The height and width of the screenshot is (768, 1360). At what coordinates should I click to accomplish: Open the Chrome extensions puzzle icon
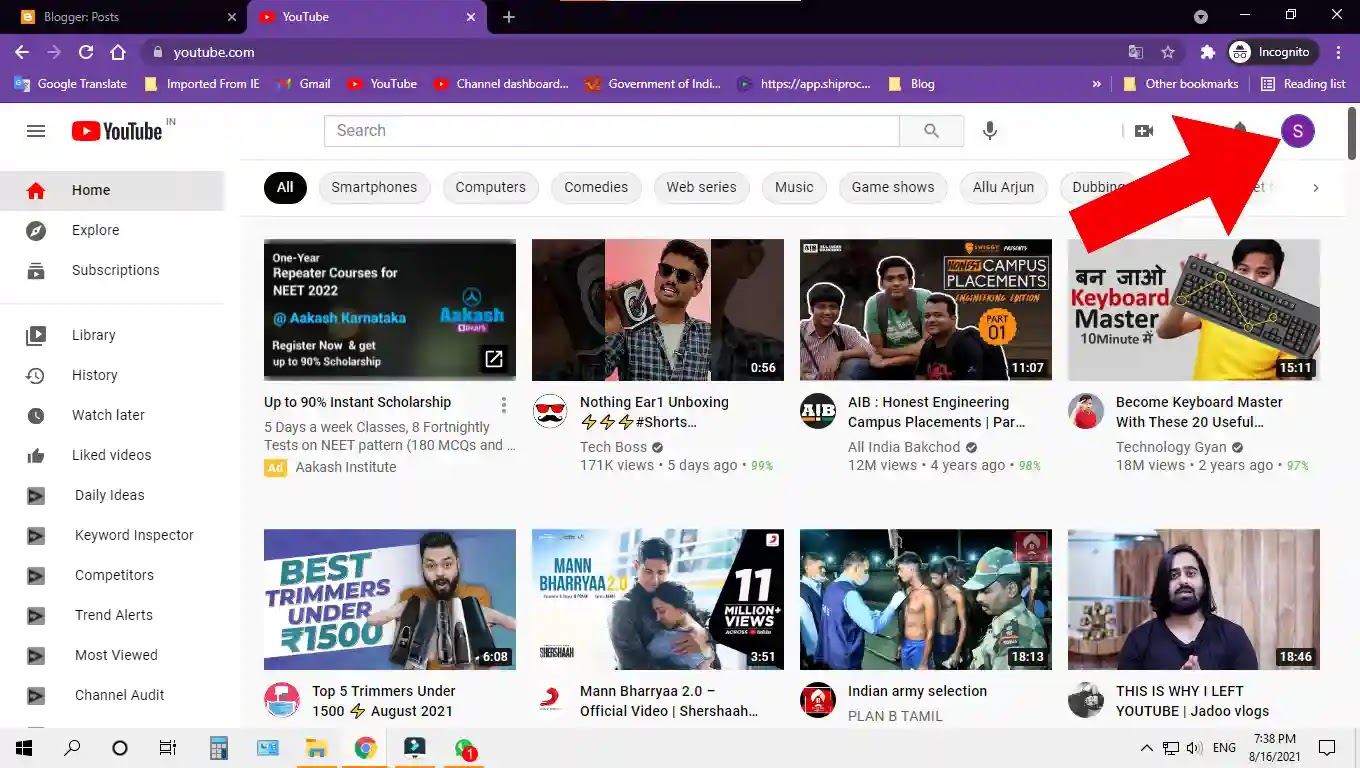1208,52
